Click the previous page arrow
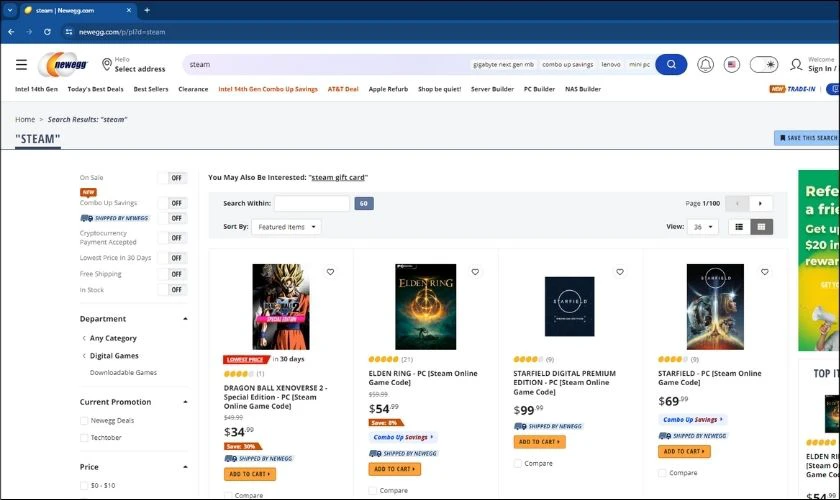Viewport: 840px width, 500px height. (737, 204)
